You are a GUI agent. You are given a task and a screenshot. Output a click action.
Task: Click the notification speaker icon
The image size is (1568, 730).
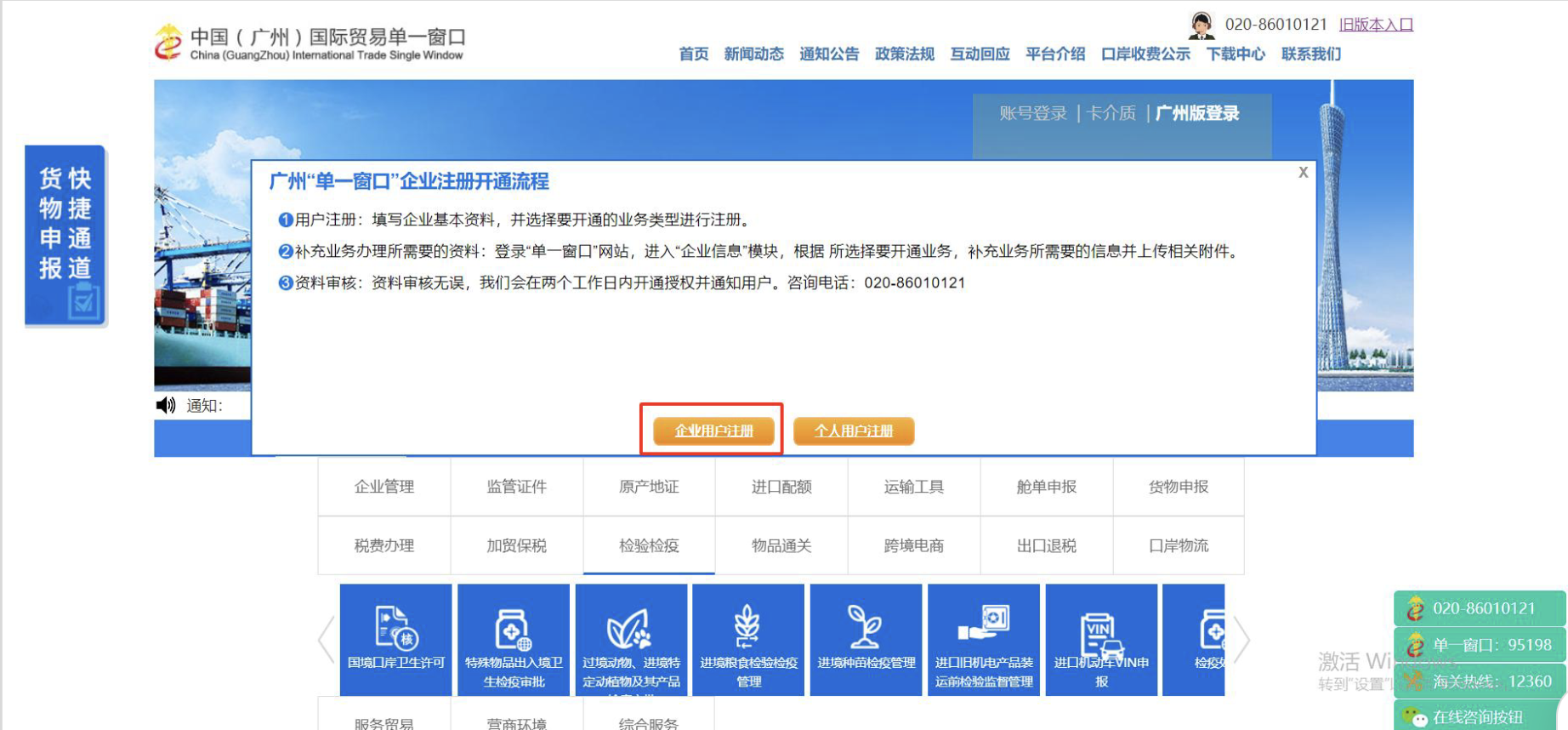pos(166,405)
